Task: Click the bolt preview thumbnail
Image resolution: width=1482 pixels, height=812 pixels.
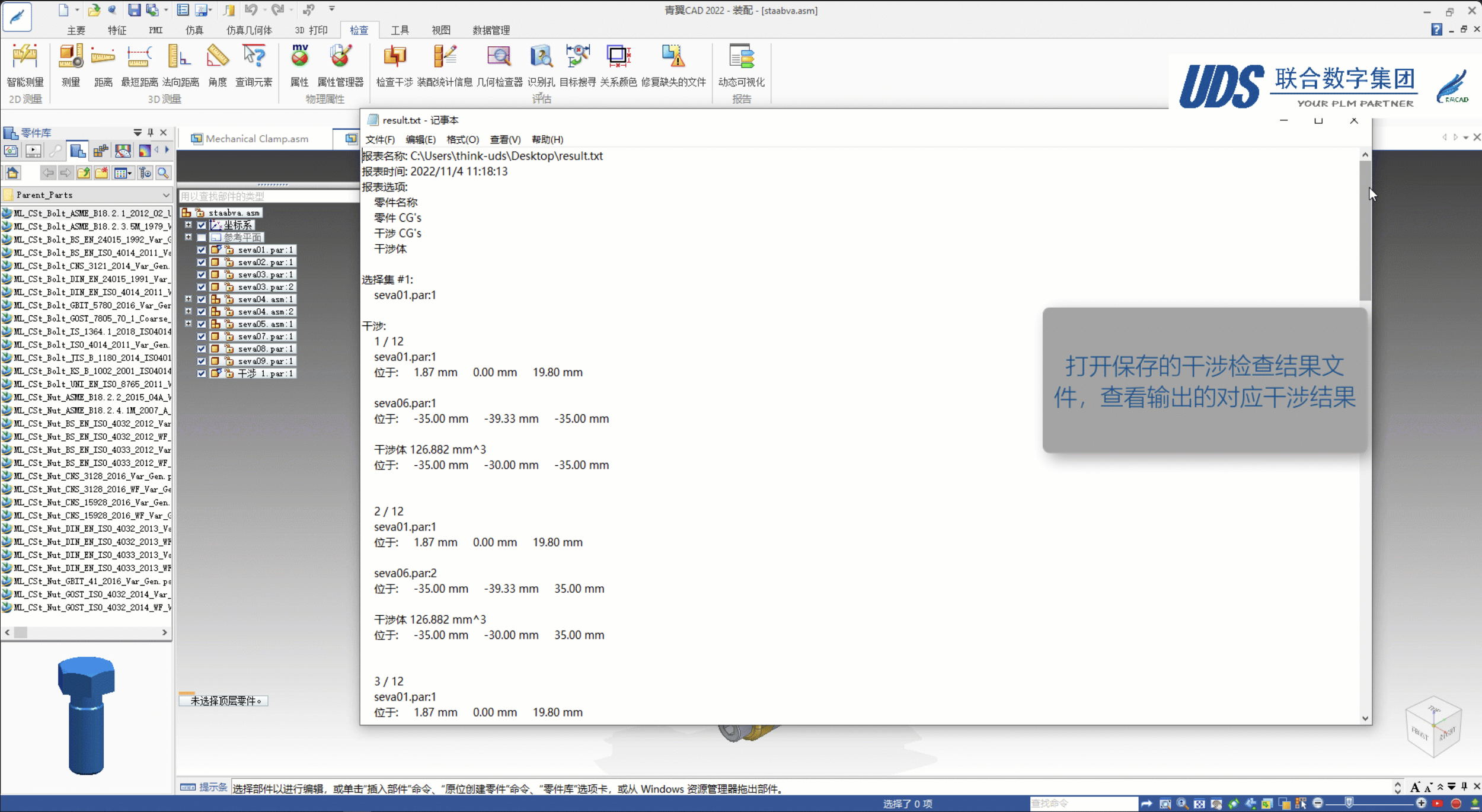Action: (87, 715)
